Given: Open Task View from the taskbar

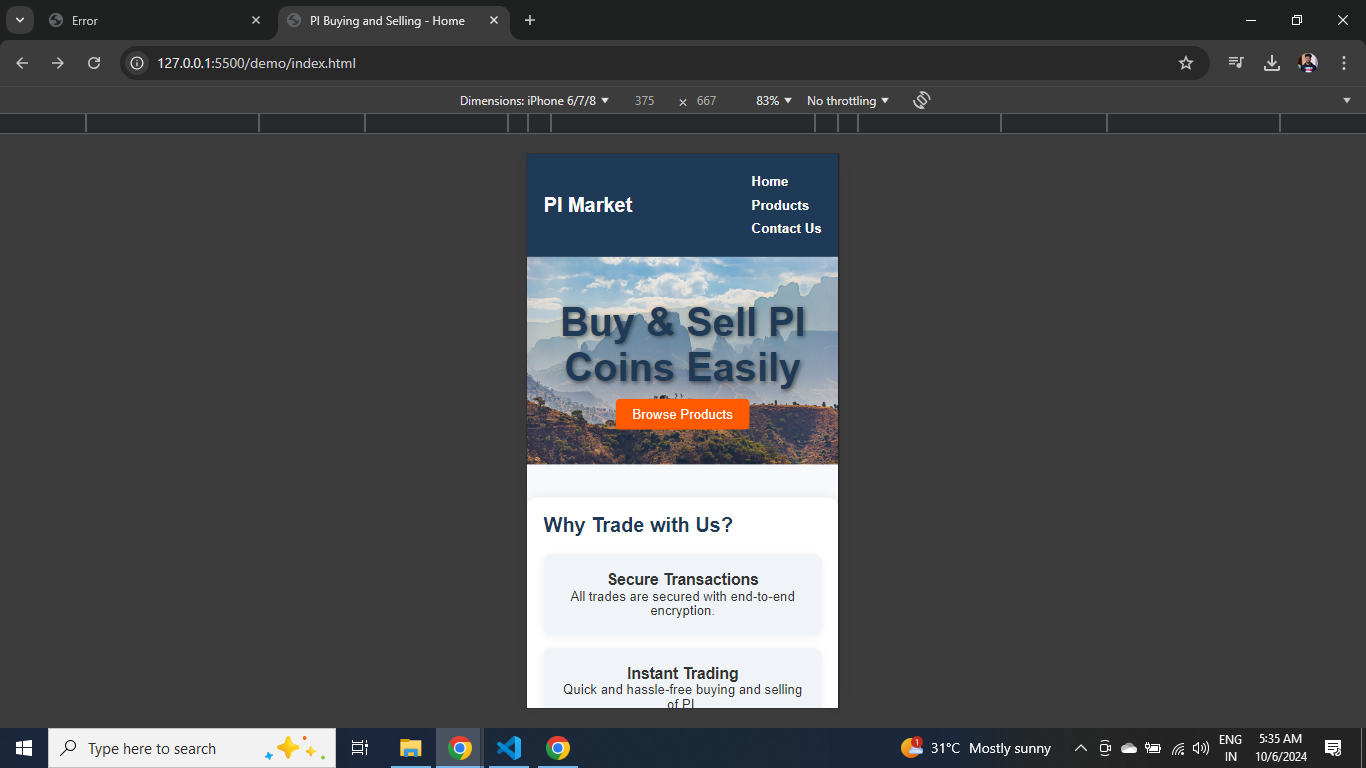Looking at the screenshot, I should pos(360,748).
